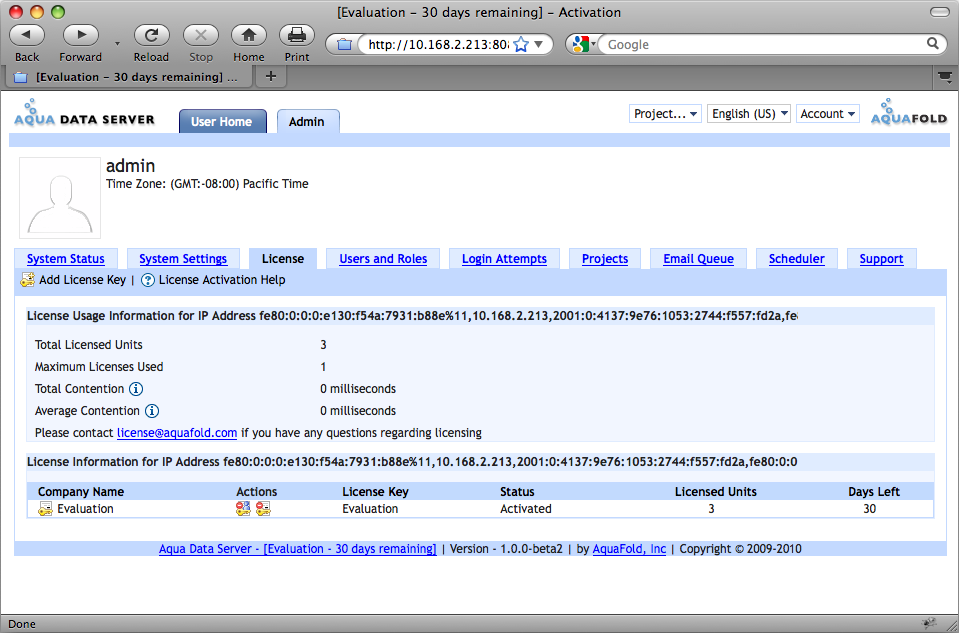Open the Users and Roles tab
Viewport: 959px width, 633px height.
tap(383, 259)
